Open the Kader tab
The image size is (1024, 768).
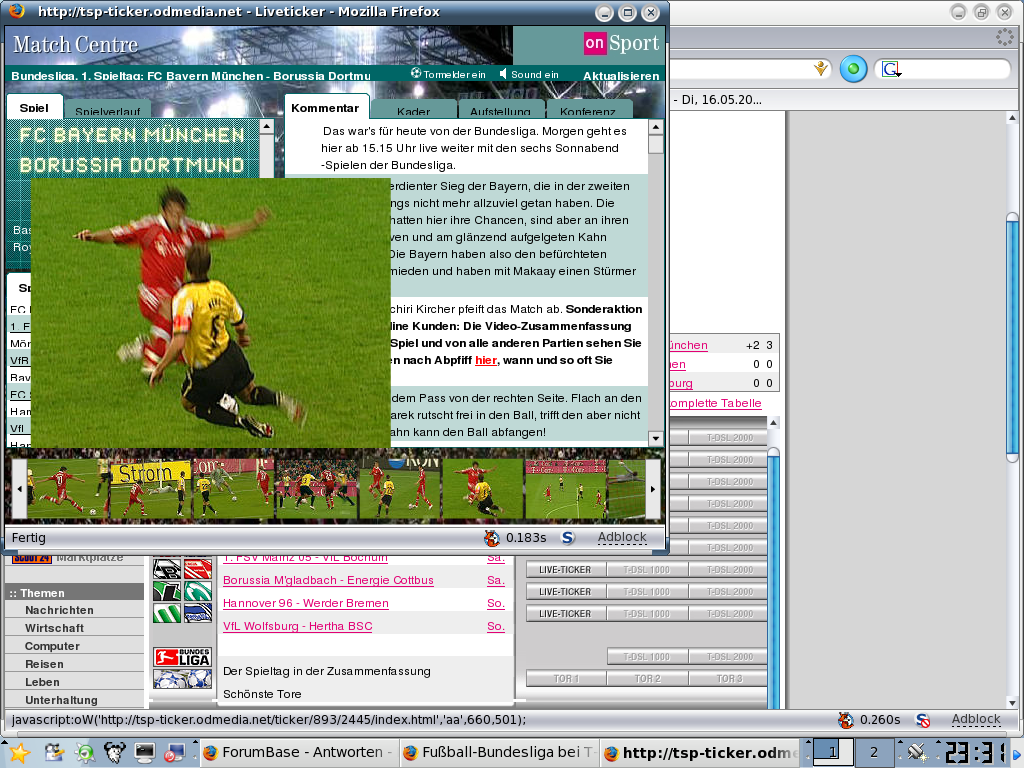pos(413,111)
